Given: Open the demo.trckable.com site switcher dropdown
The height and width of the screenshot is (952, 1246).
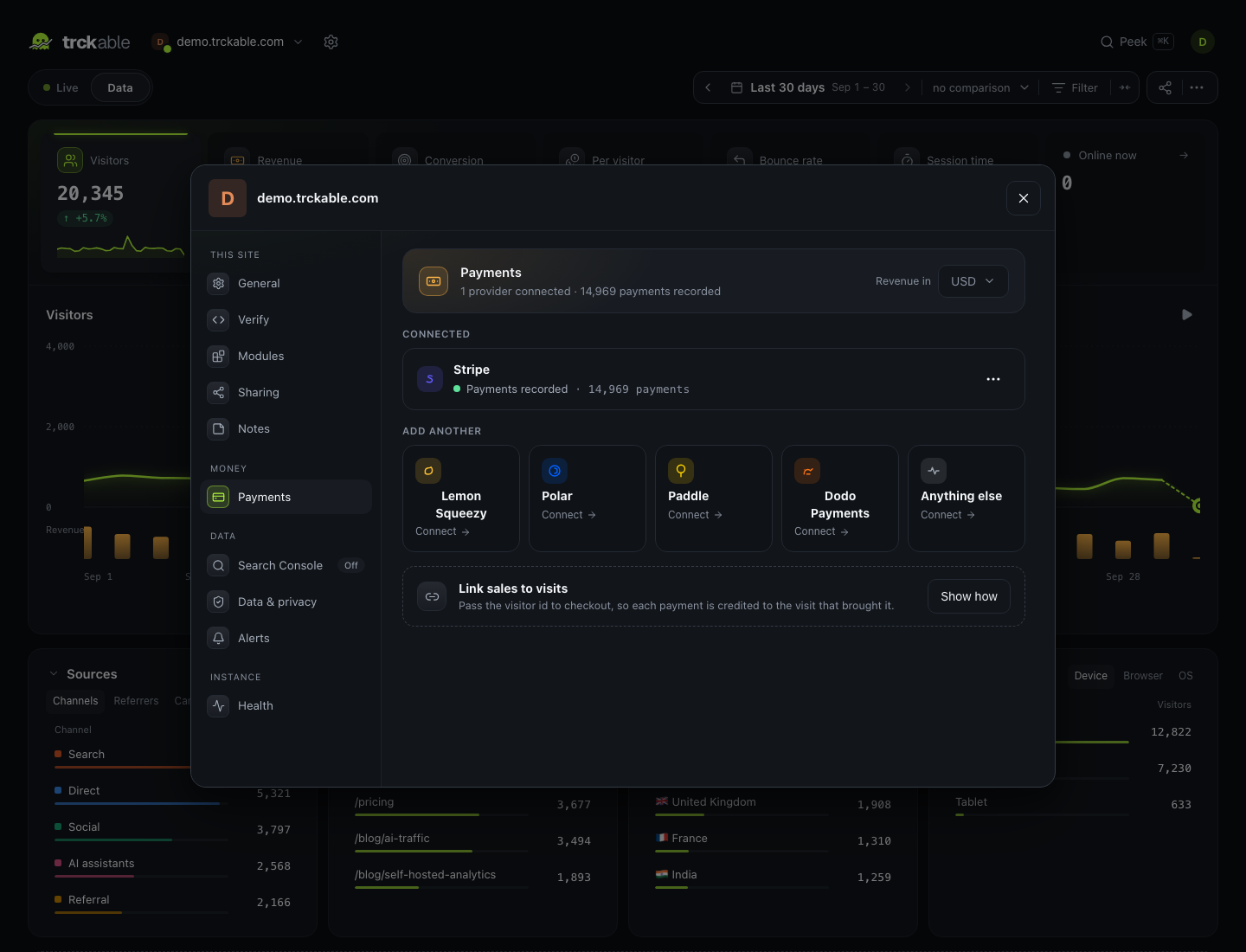Looking at the screenshot, I should coord(228,42).
